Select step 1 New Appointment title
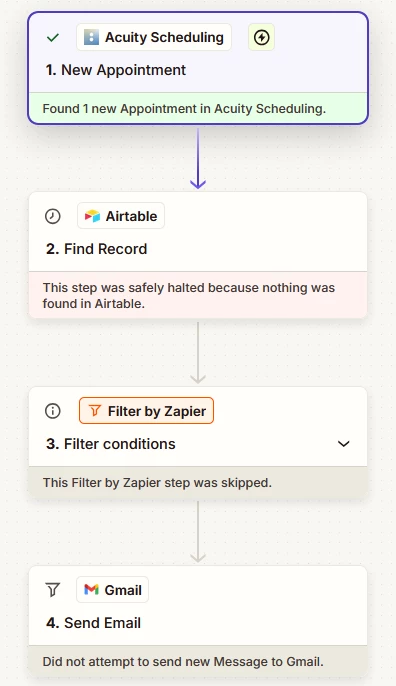 (x=116, y=70)
